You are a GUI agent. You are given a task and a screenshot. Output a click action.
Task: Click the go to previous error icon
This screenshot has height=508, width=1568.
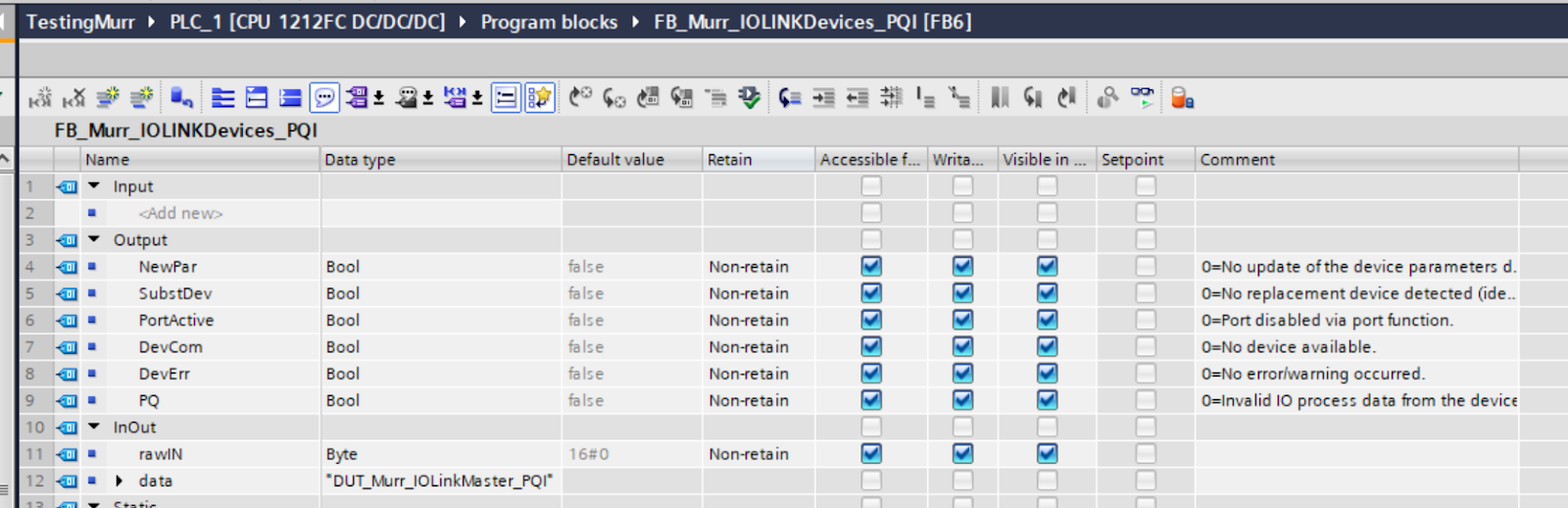[x=581, y=97]
